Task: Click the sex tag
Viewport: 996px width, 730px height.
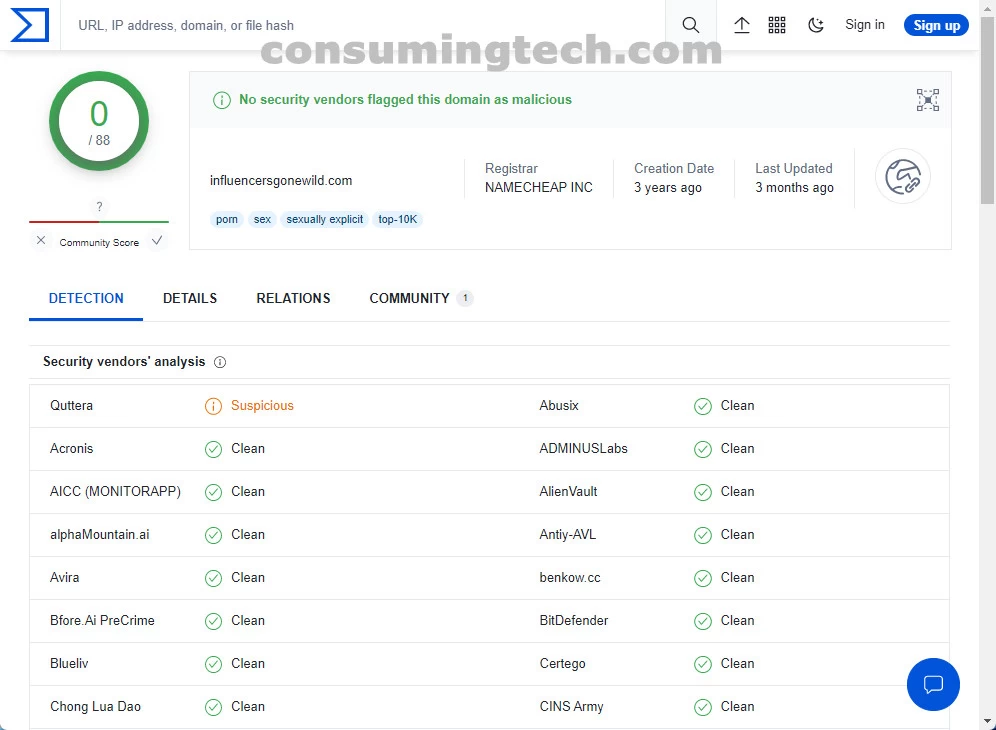Action: (262, 219)
